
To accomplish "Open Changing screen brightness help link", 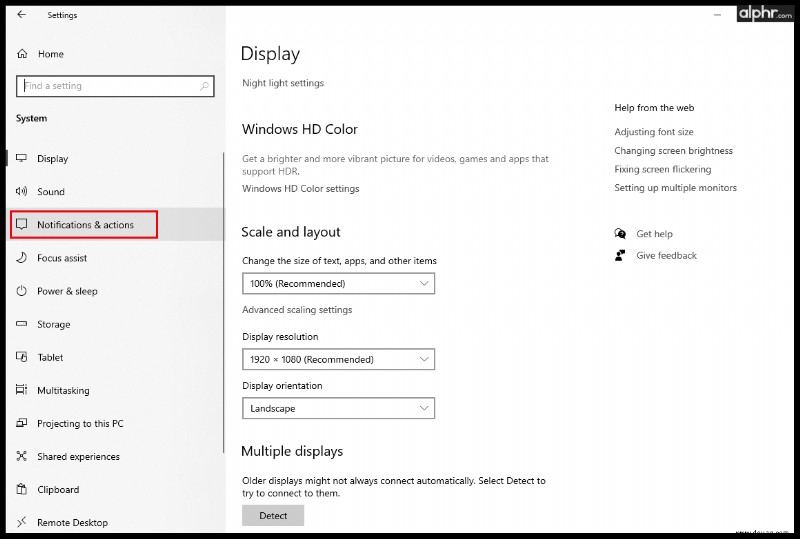I will [x=673, y=151].
